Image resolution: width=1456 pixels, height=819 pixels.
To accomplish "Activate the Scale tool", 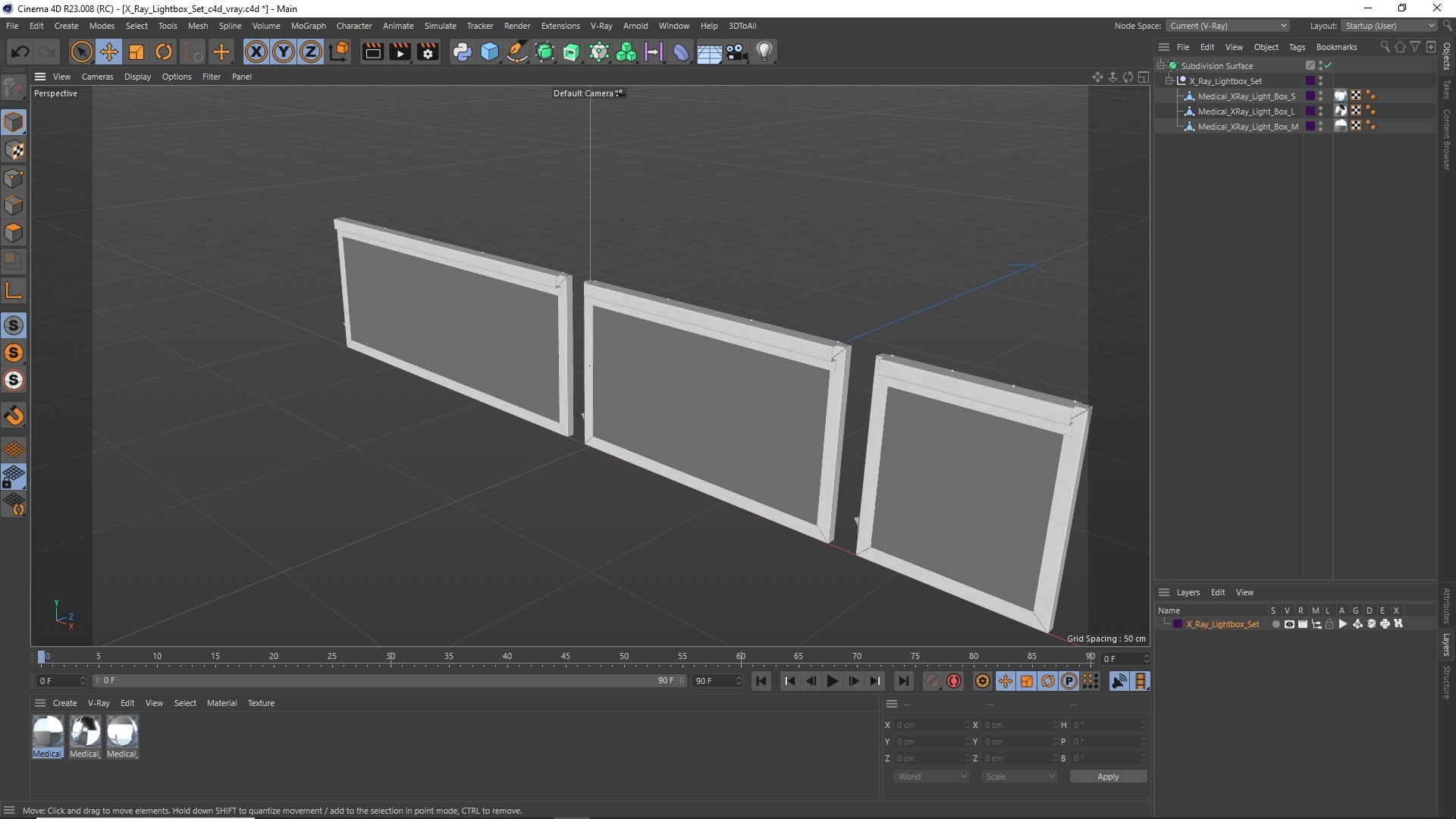I will [x=136, y=52].
